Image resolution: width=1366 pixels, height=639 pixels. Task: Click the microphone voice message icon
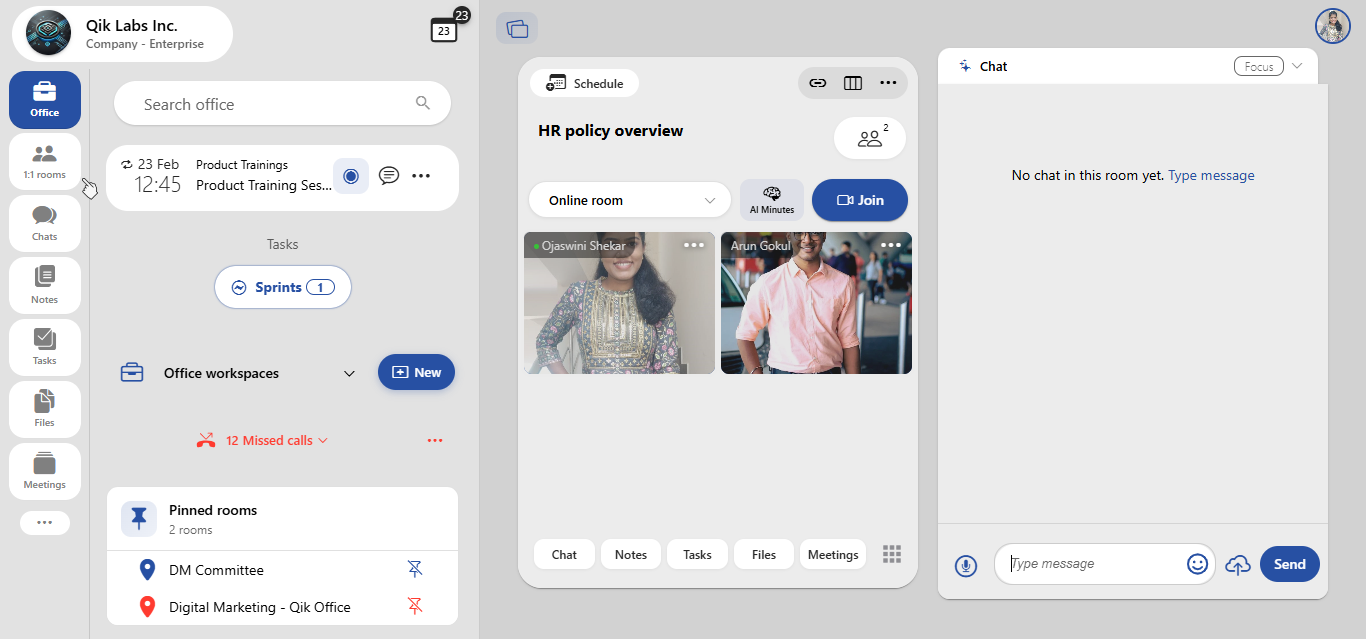(965, 565)
